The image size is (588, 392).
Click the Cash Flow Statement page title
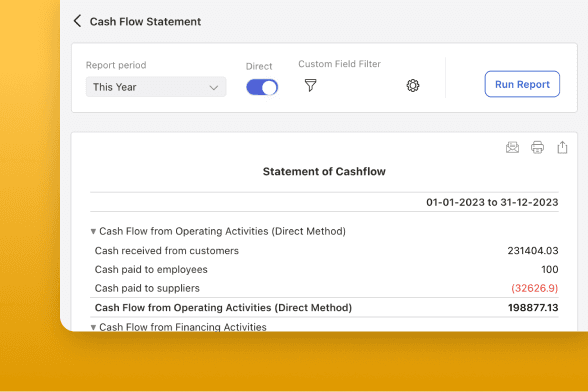(x=145, y=22)
